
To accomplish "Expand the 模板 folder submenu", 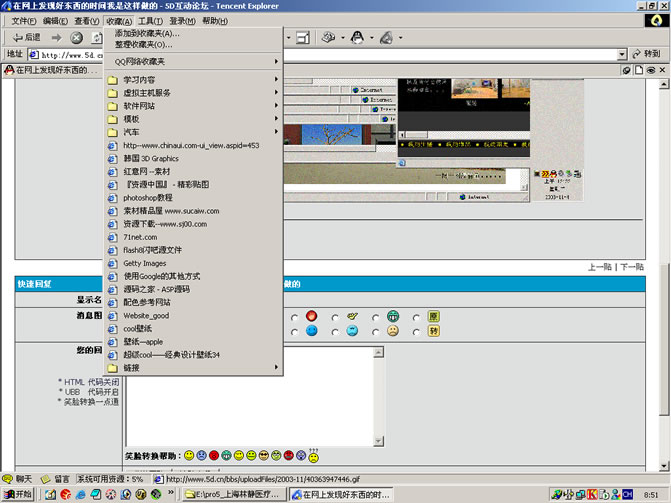I will (x=276, y=119).
